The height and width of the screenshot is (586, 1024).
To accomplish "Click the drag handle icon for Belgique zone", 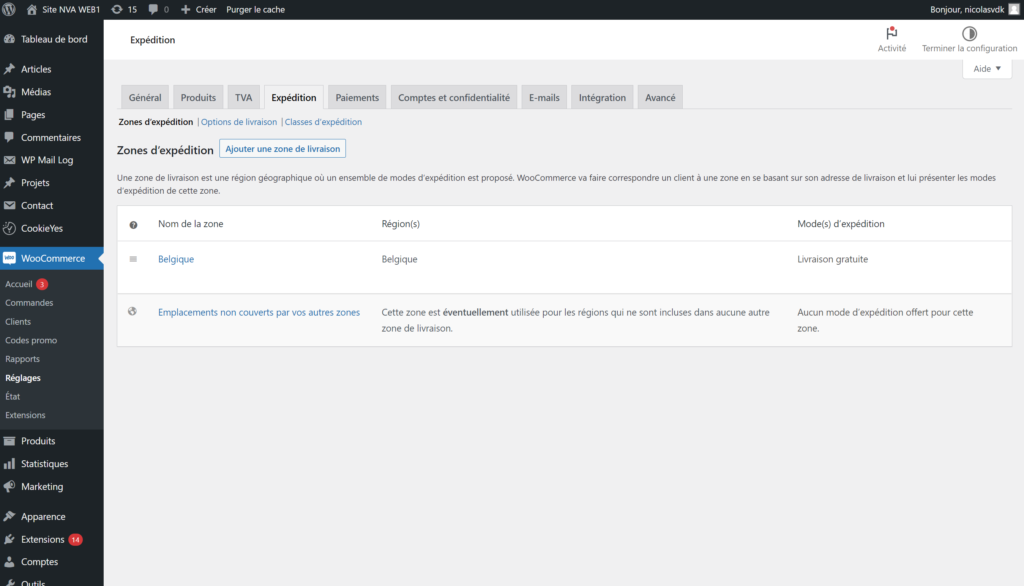I will (133, 259).
